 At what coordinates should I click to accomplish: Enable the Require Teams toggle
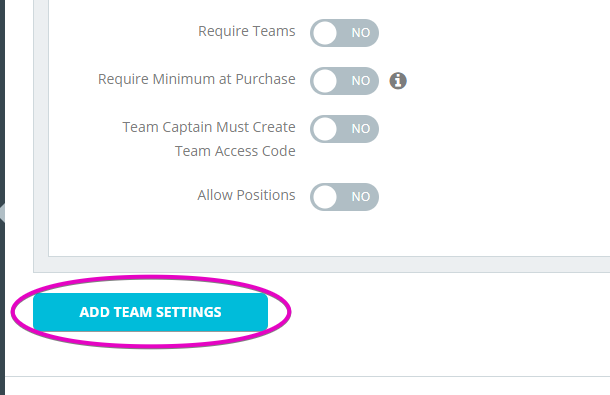(344, 33)
